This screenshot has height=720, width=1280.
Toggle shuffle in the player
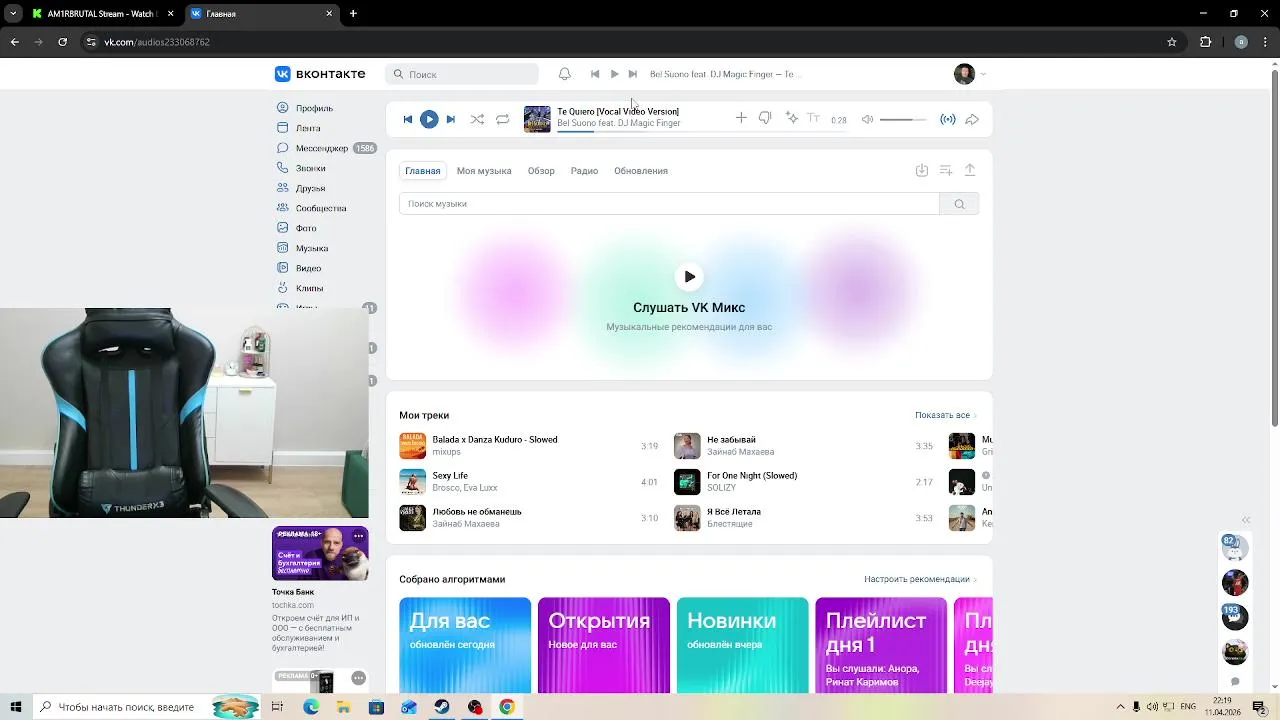477,119
